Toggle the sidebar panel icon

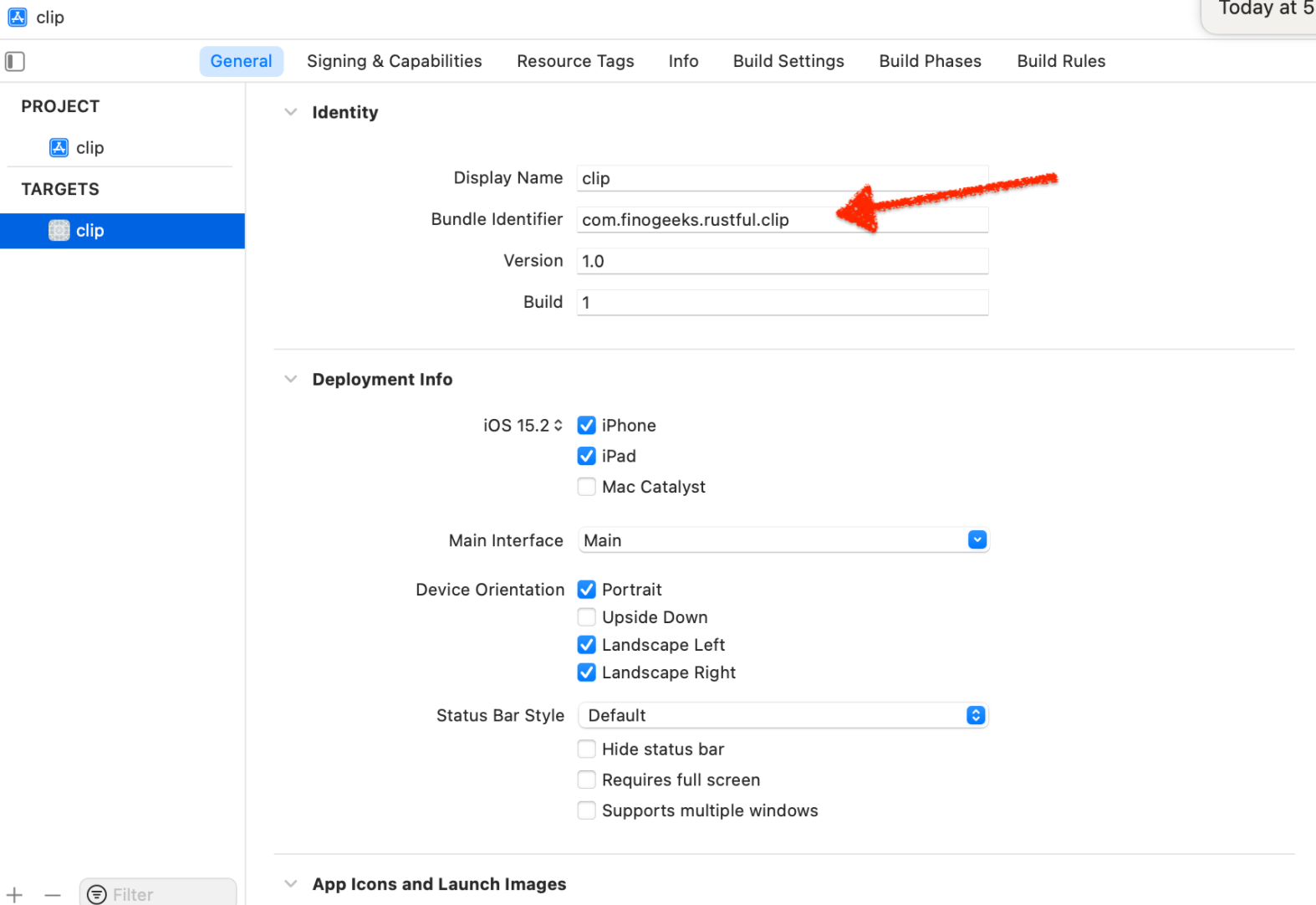point(15,61)
